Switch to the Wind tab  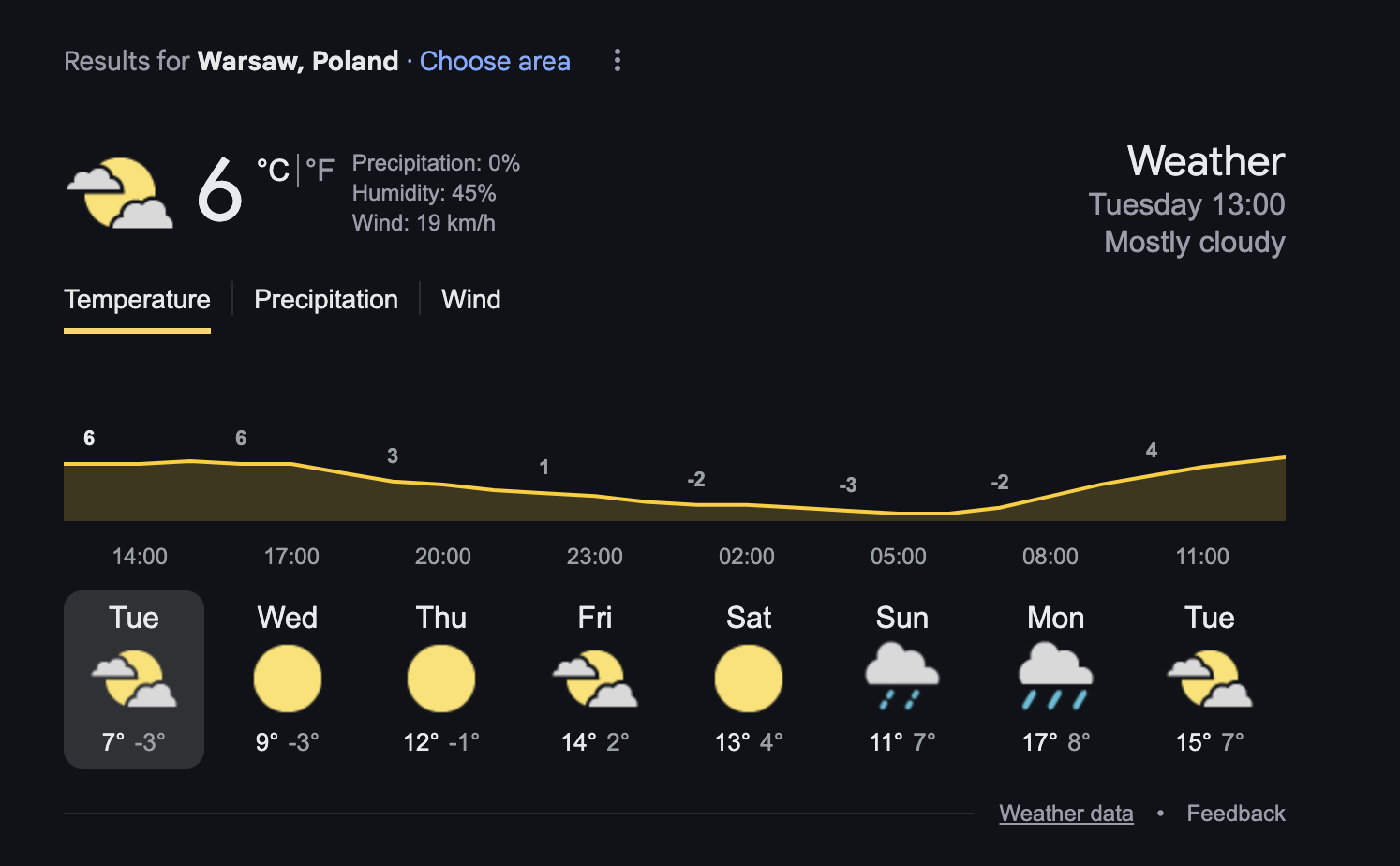pos(471,299)
